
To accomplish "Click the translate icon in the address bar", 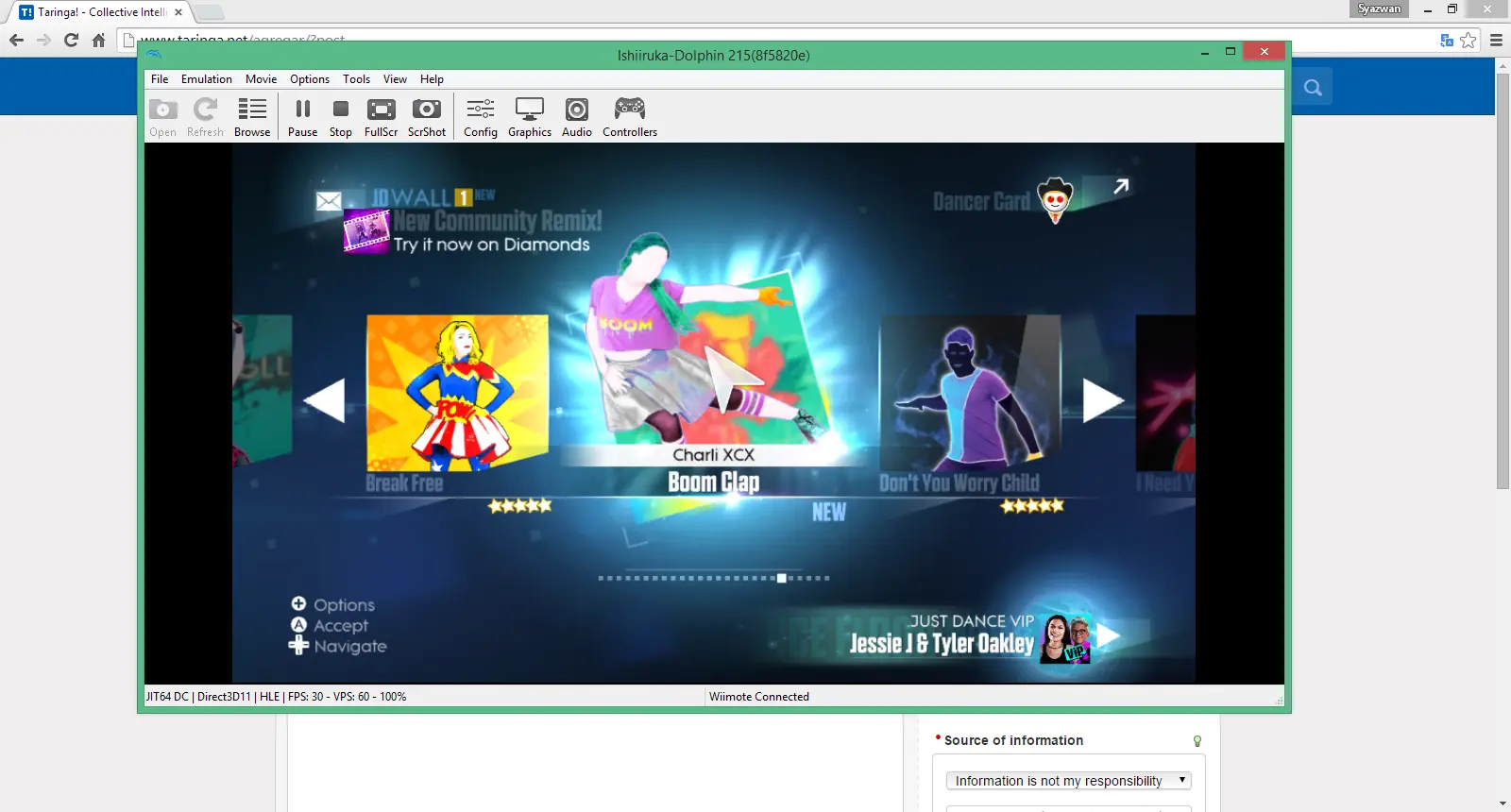I will (x=1446, y=40).
